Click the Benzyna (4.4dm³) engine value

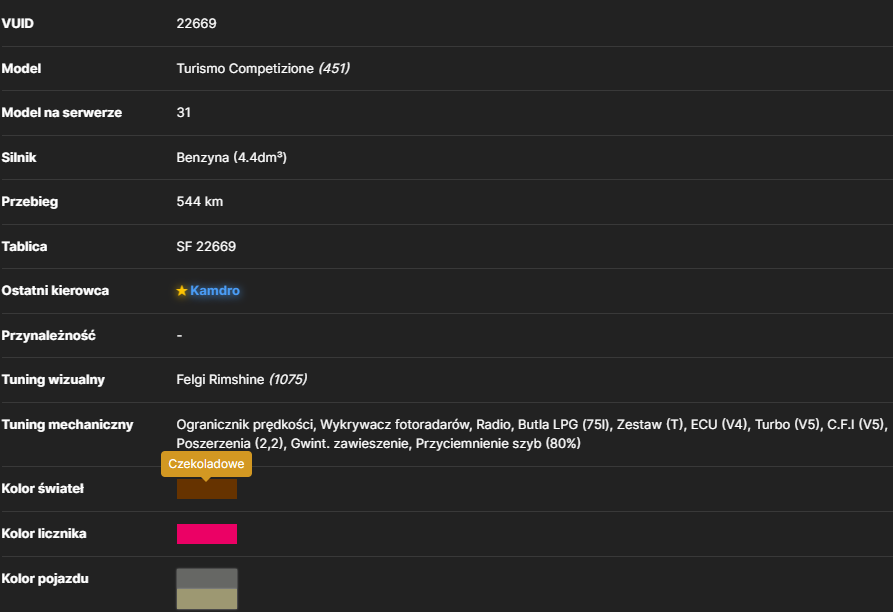pos(232,157)
